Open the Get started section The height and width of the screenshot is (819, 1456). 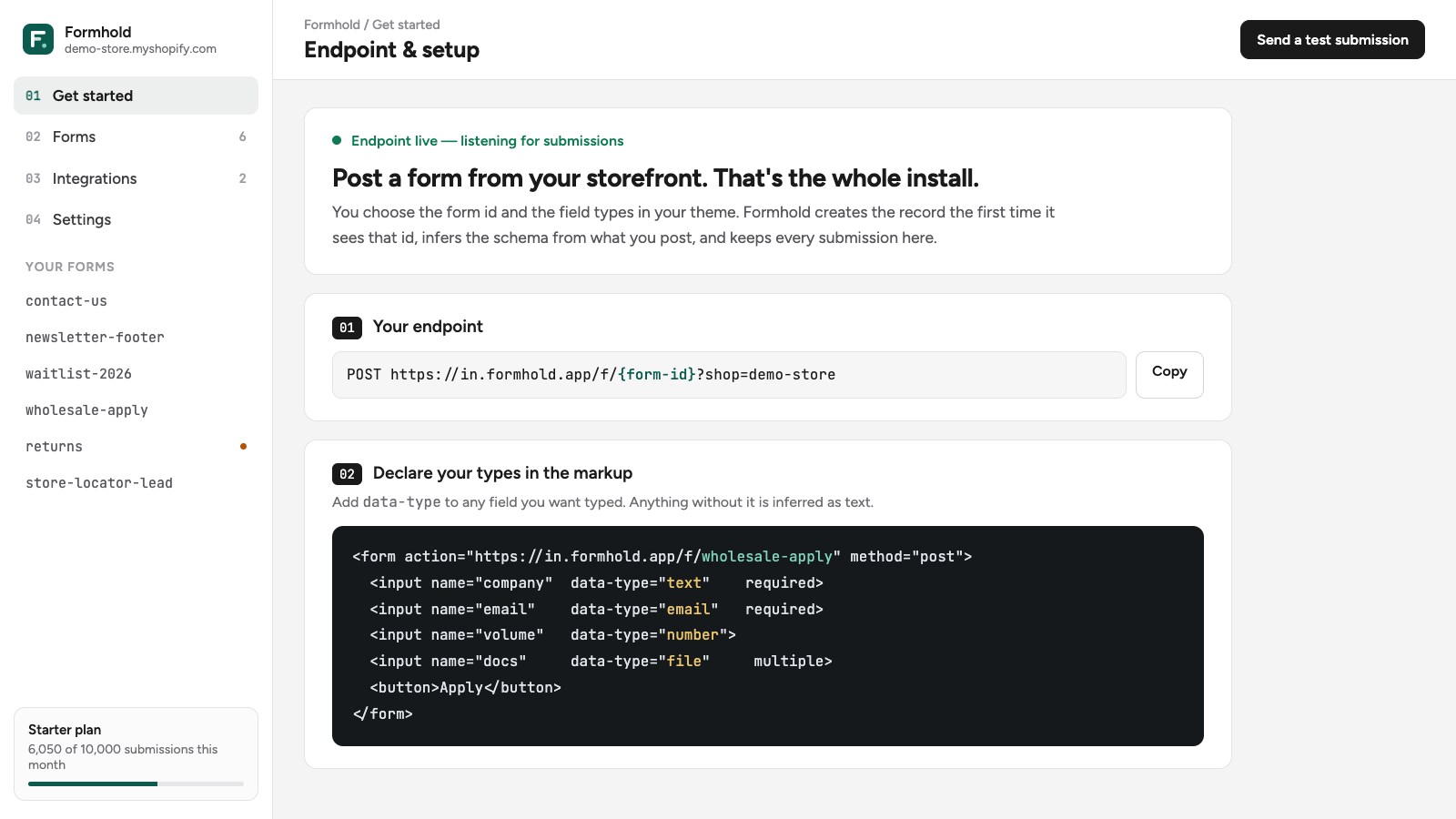coord(136,96)
